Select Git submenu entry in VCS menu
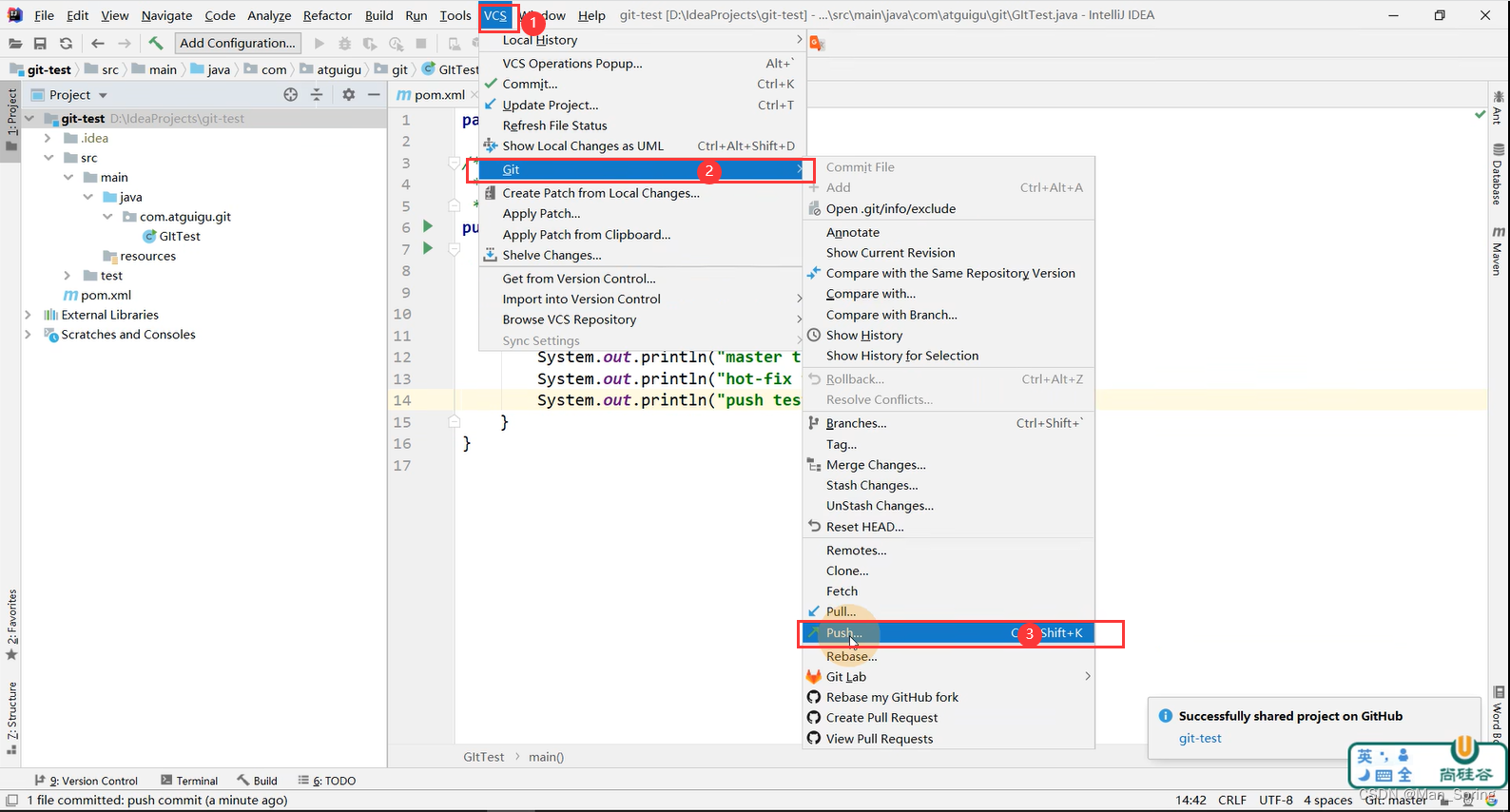The image size is (1510, 812). coord(642,169)
